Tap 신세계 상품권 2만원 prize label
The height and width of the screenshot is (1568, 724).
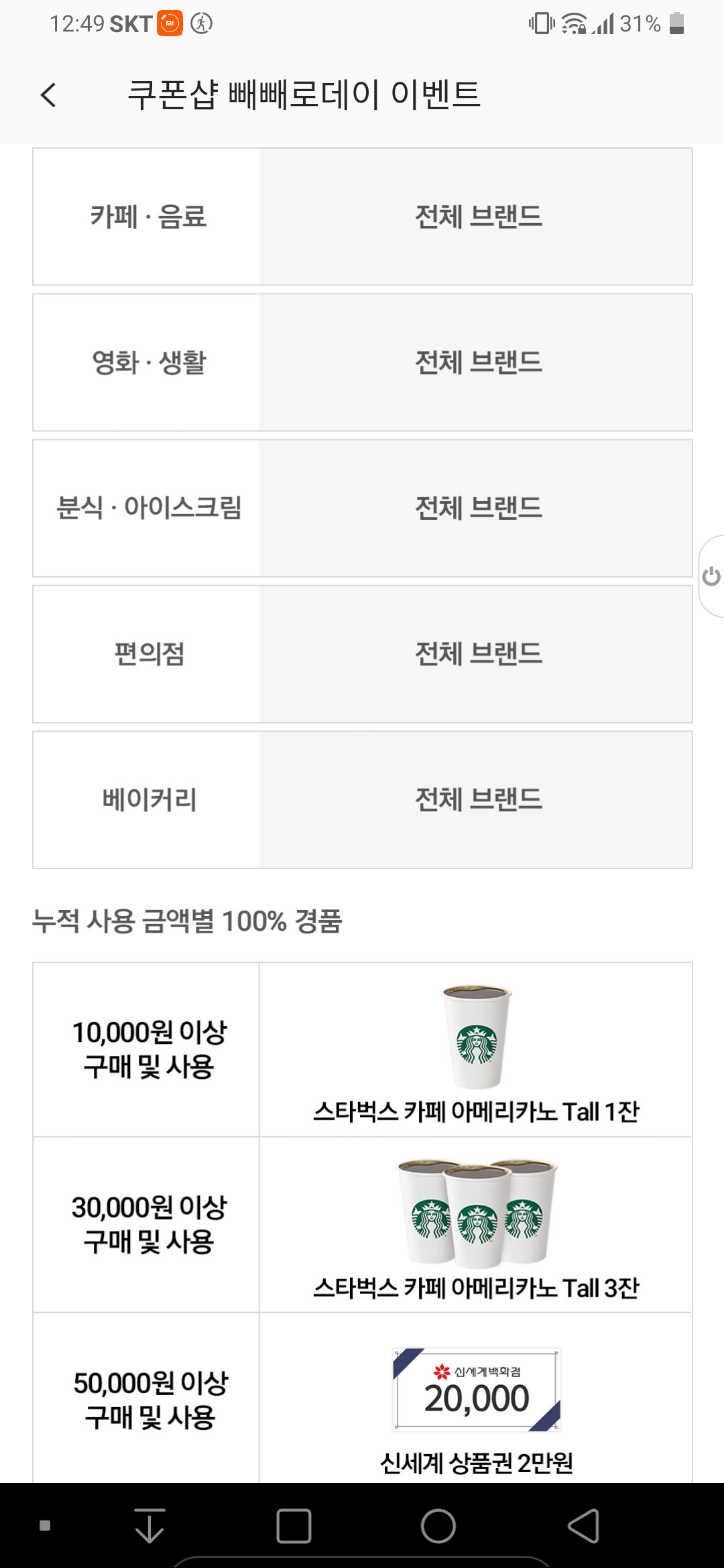tap(476, 1463)
